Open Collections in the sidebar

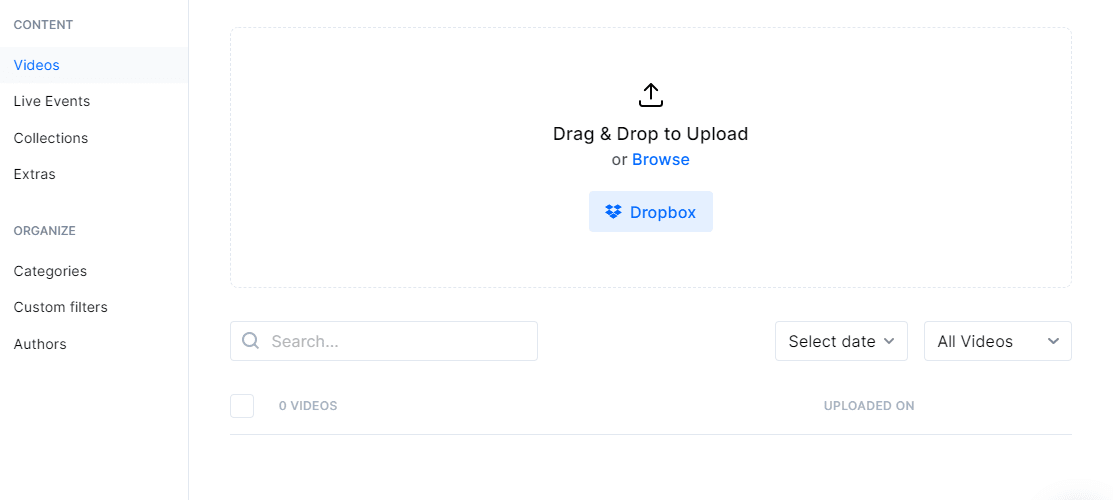click(x=51, y=138)
